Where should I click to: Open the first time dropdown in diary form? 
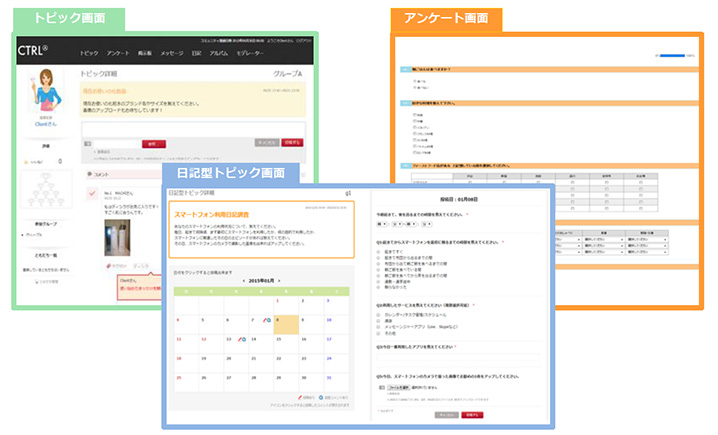(383, 225)
